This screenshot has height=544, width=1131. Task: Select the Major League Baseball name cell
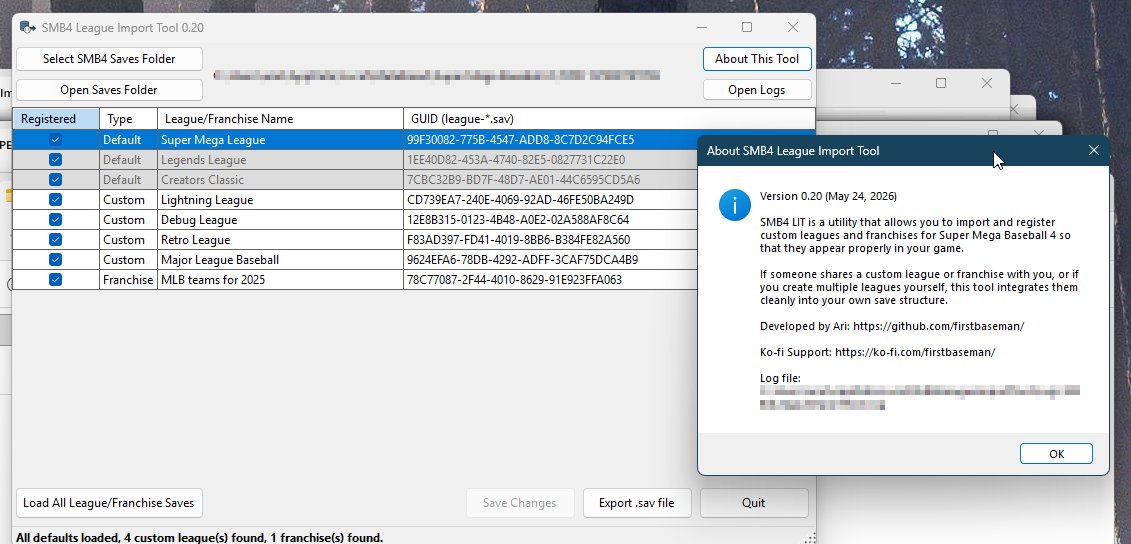pos(280,260)
